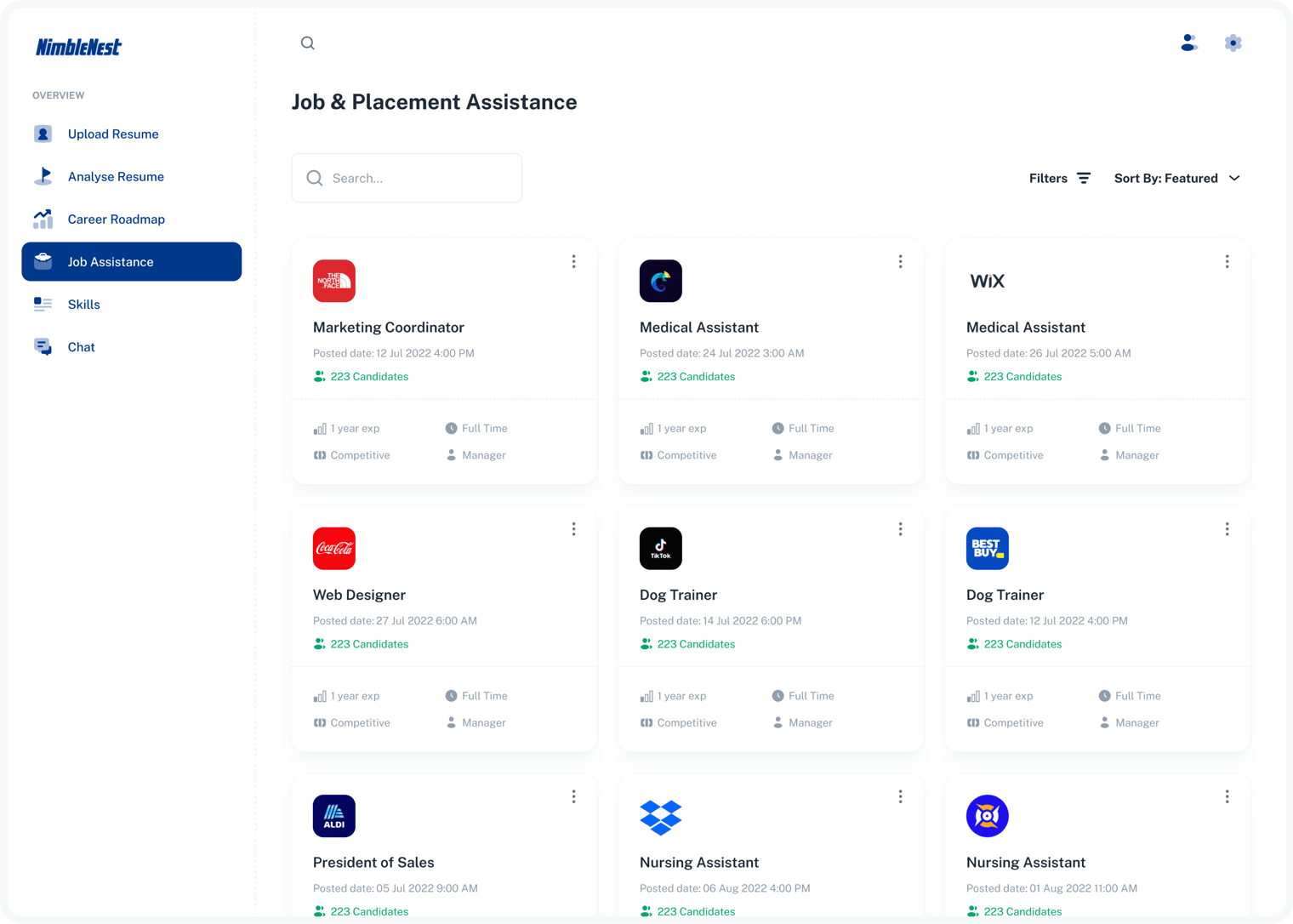This screenshot has width=1293, height=924.
Task: Click logo on Medical Assistant 24 Jul card
Action: point(661,281)
